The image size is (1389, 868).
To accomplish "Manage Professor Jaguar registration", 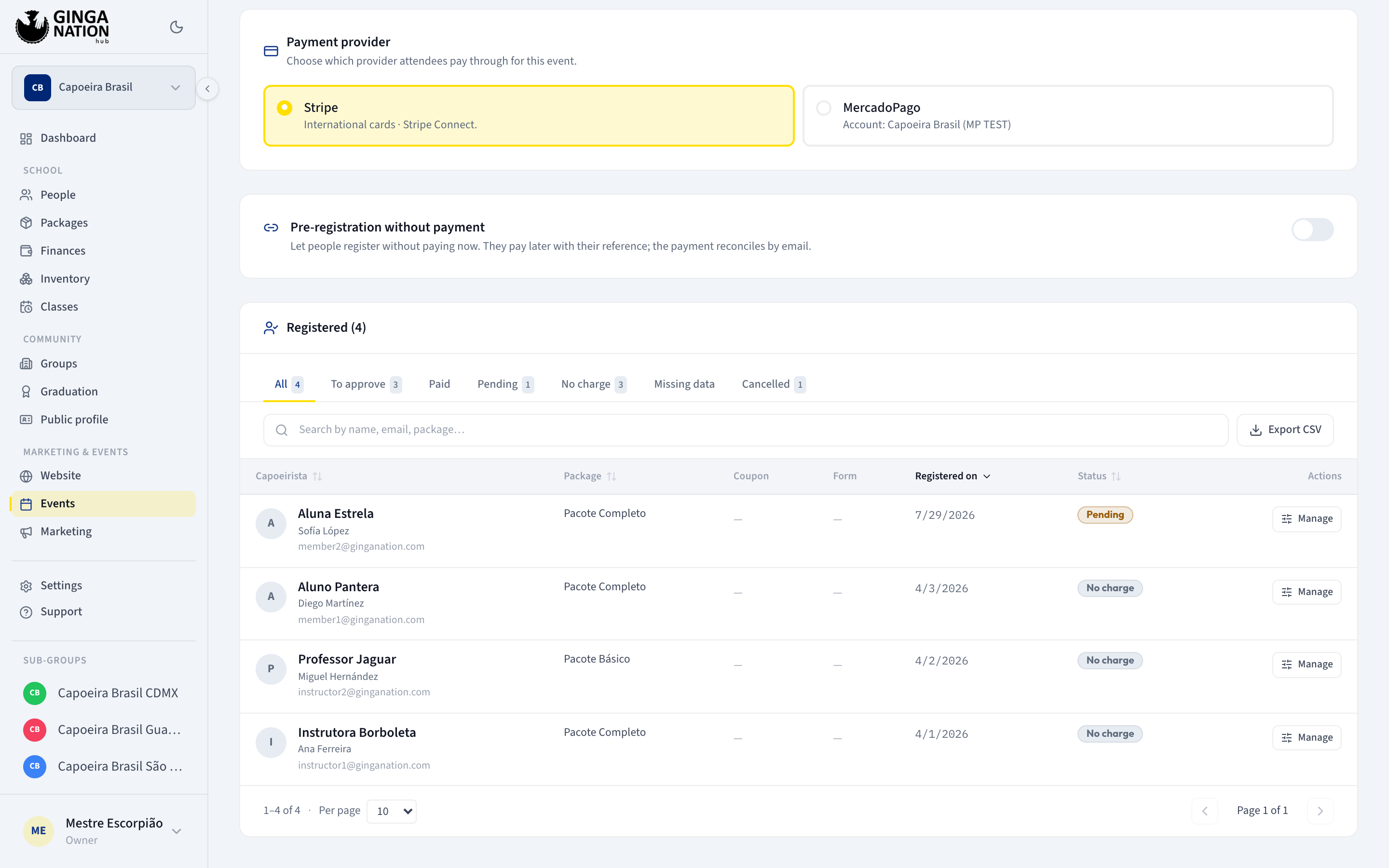I will tap(1307, 664).
